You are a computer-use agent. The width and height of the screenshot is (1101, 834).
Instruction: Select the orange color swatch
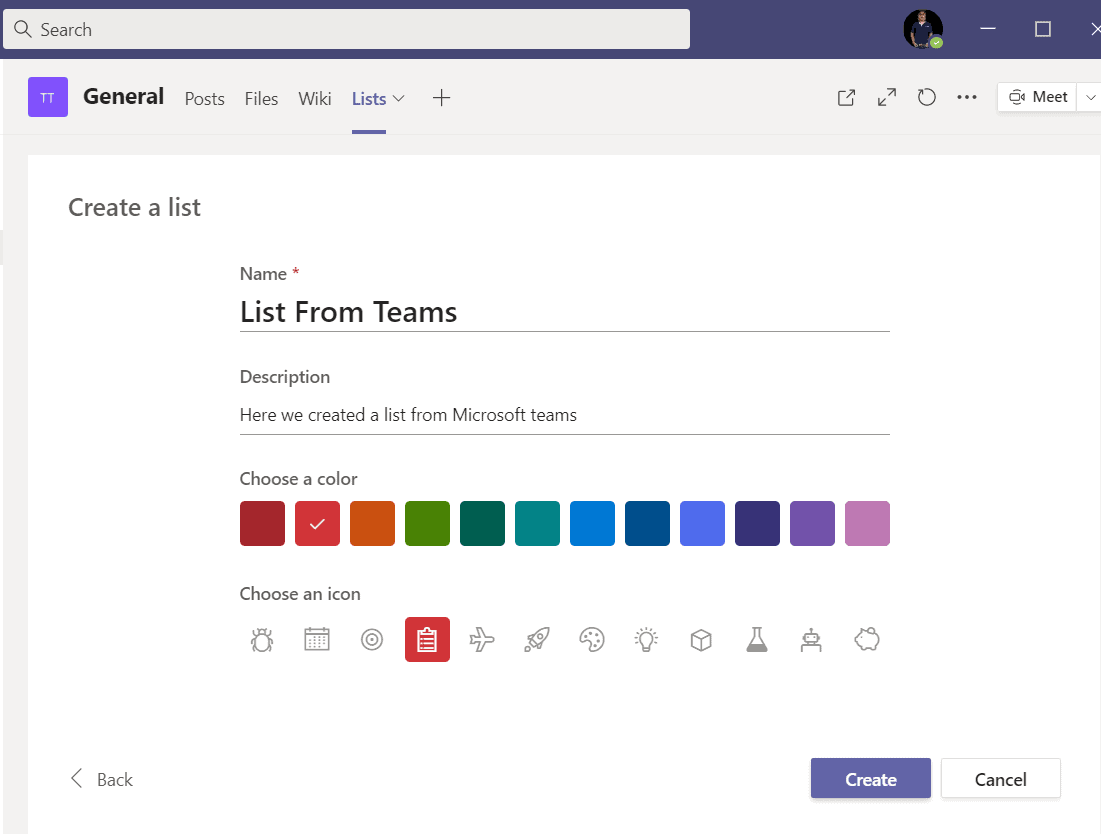[x=372, y=523]
